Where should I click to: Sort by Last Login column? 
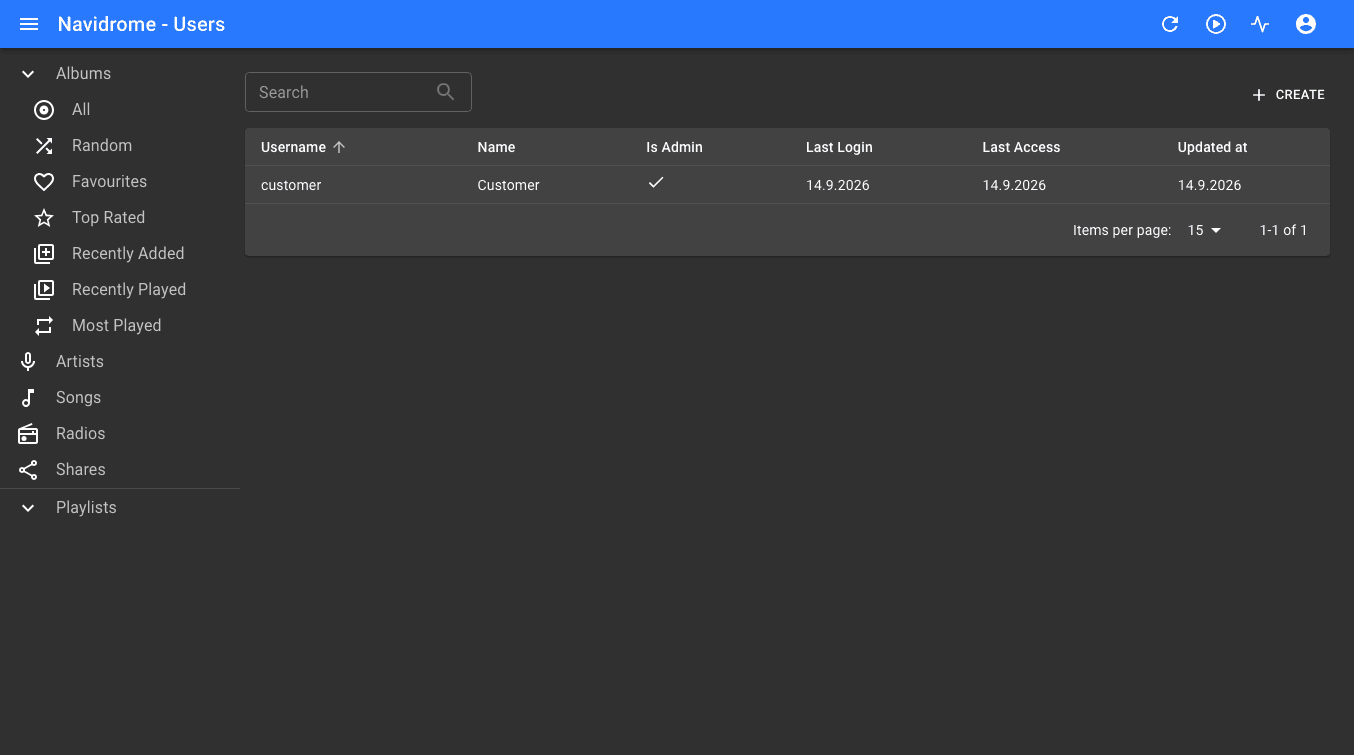coord(839,147)
